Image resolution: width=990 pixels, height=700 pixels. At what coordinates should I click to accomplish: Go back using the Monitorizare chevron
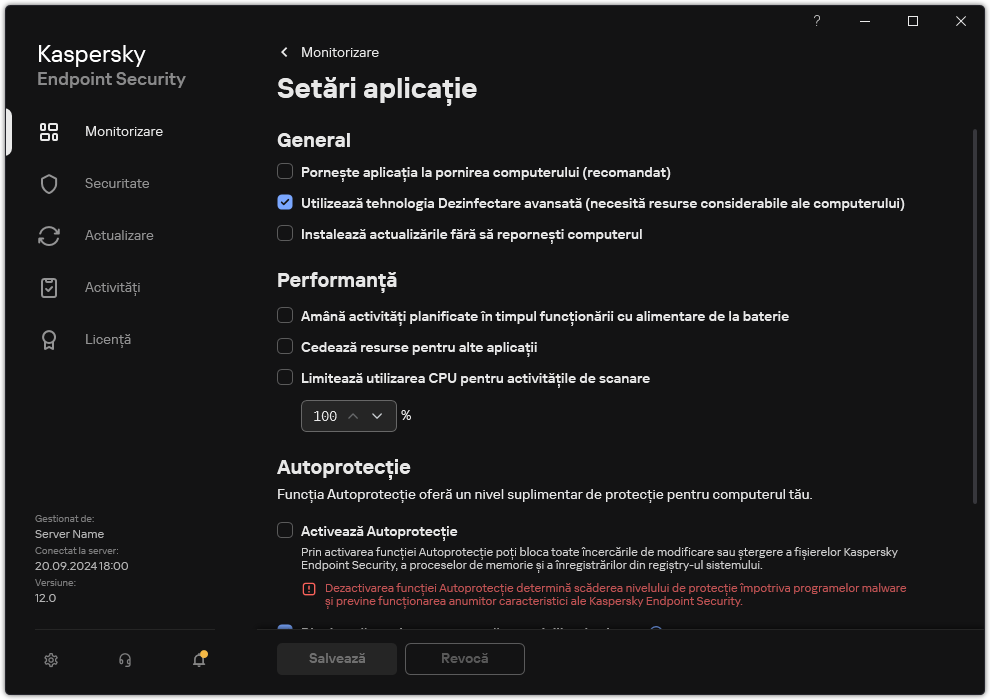[x=283, y=52]
